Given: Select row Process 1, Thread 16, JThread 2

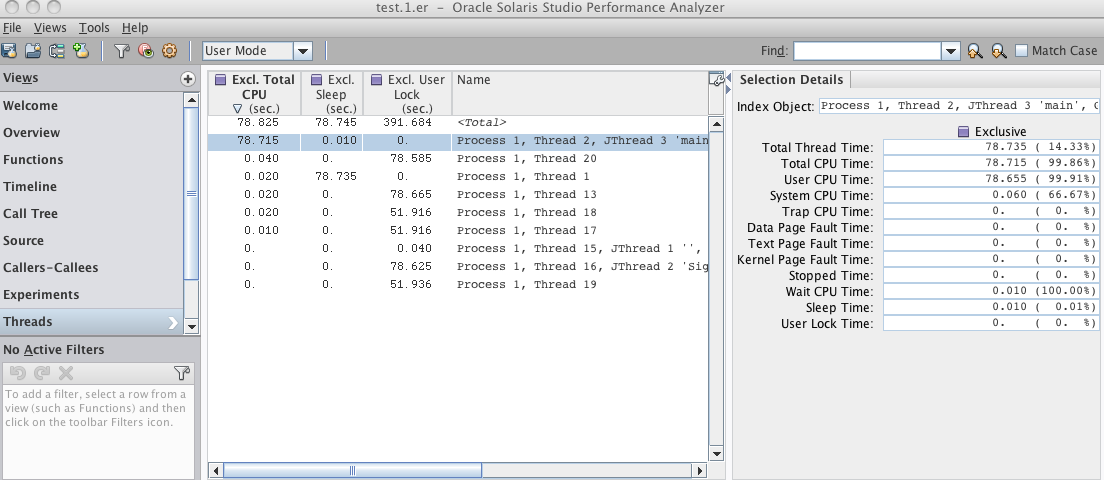Looking at the screenshot, I should tap(458, 267).
